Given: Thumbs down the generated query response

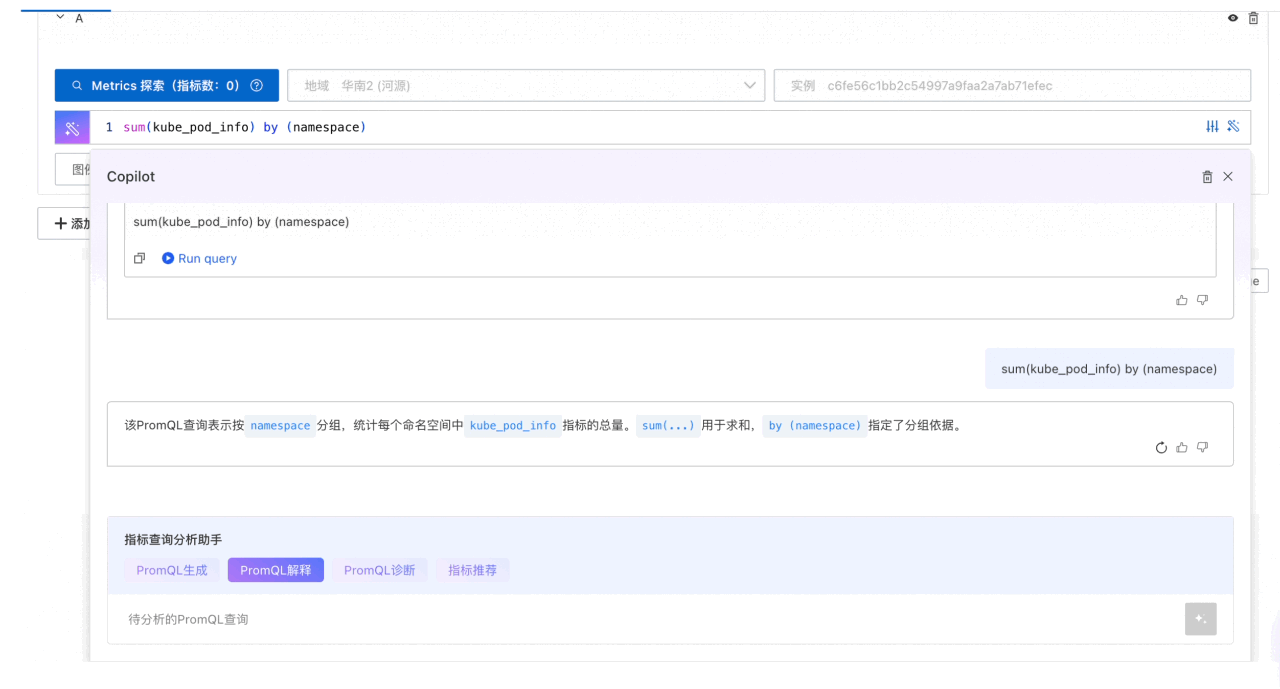Looking at the screenshot, I should 1203,300.
